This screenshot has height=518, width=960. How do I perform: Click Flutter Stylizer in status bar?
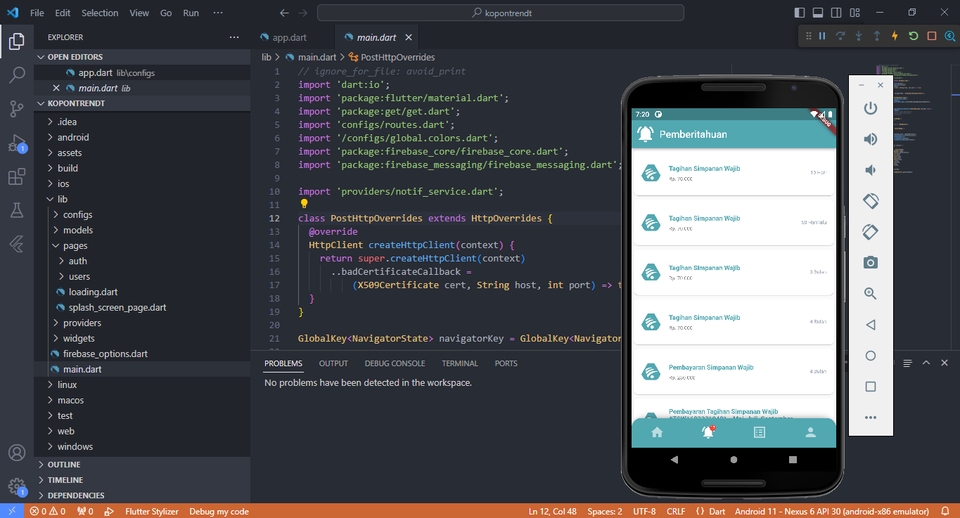click(x=151, y=511)
